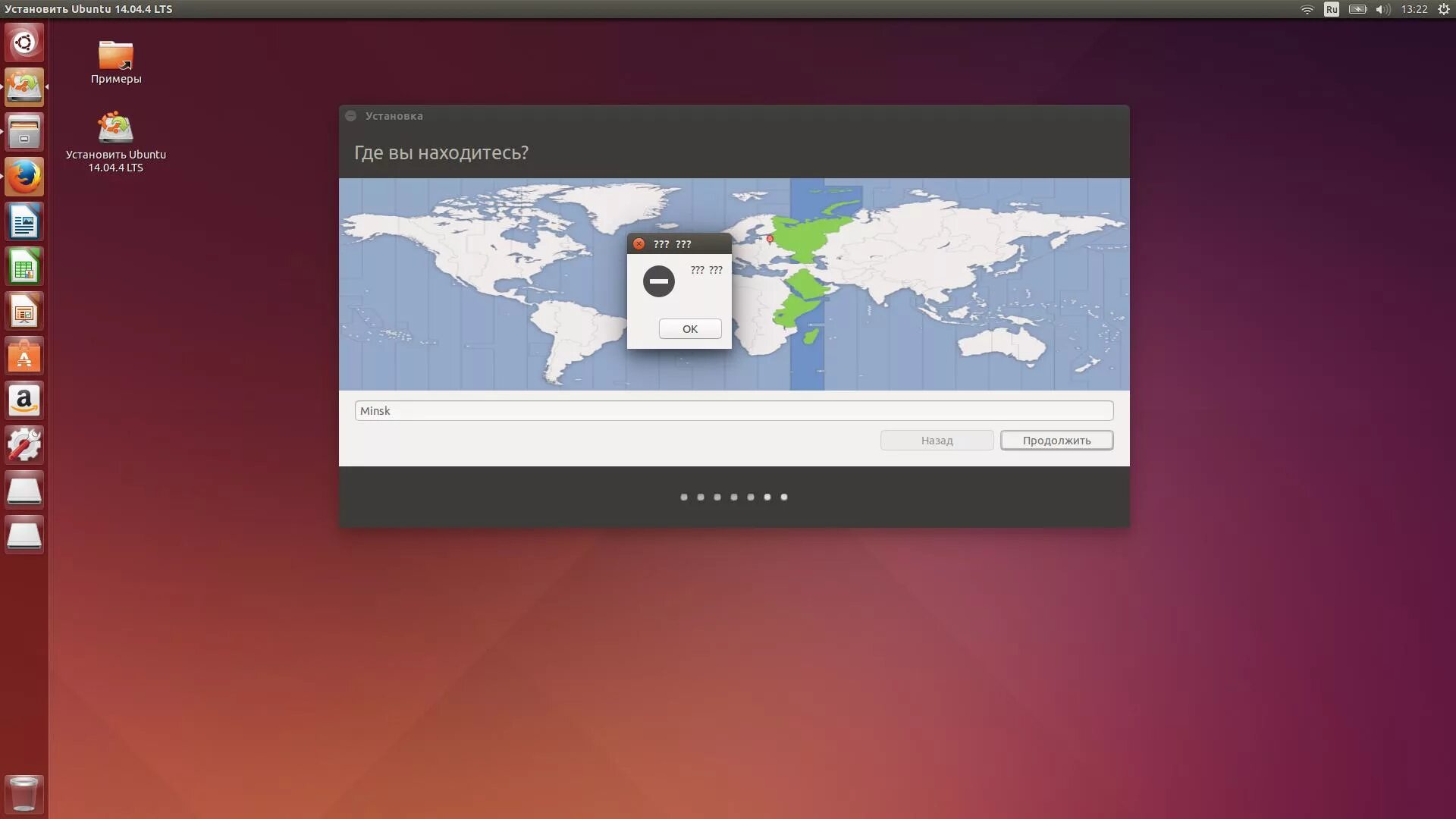Launch LibreOffice Writer from dock

point(24,222)
